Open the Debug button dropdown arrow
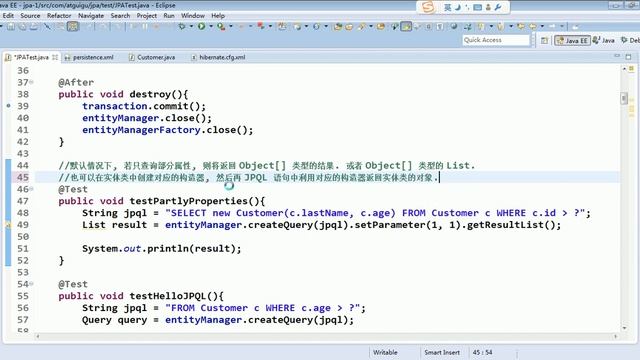Viewport: 640px width, 360px height. pyautogui.click(x=191, y=27)
